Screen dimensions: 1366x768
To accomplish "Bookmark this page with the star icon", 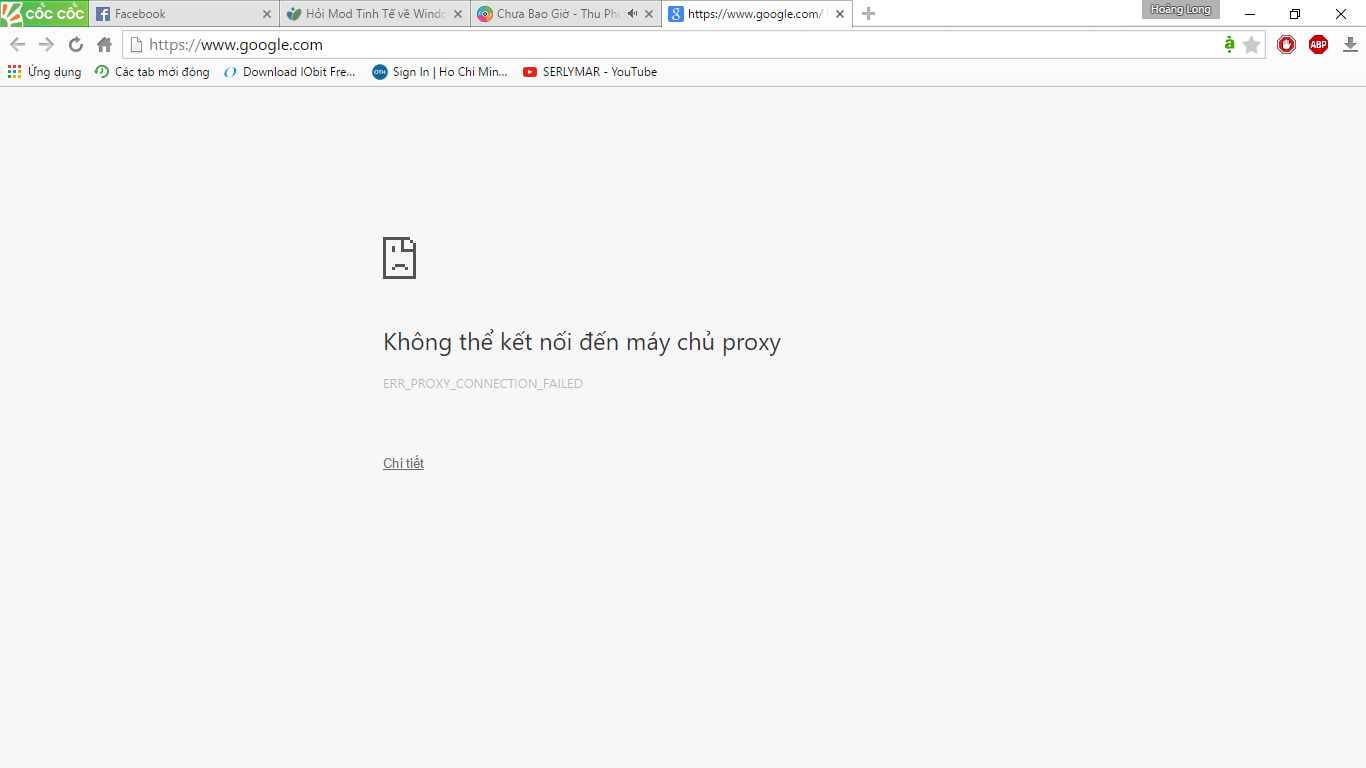I will click(x=1251, y=45).
